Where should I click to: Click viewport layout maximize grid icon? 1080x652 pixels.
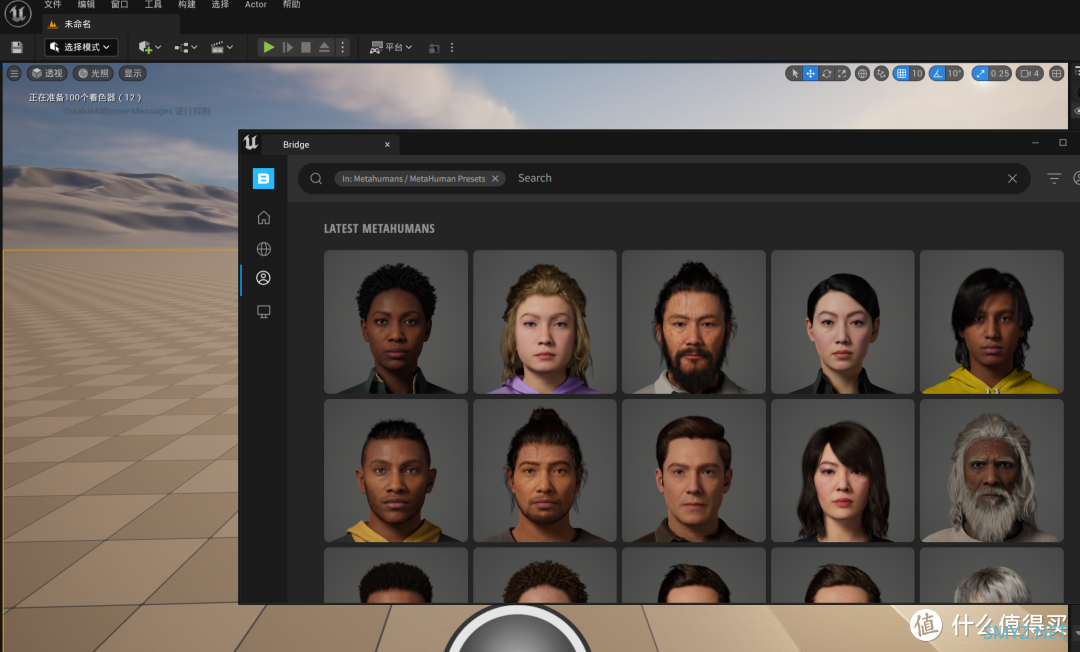click(1056, 73)
